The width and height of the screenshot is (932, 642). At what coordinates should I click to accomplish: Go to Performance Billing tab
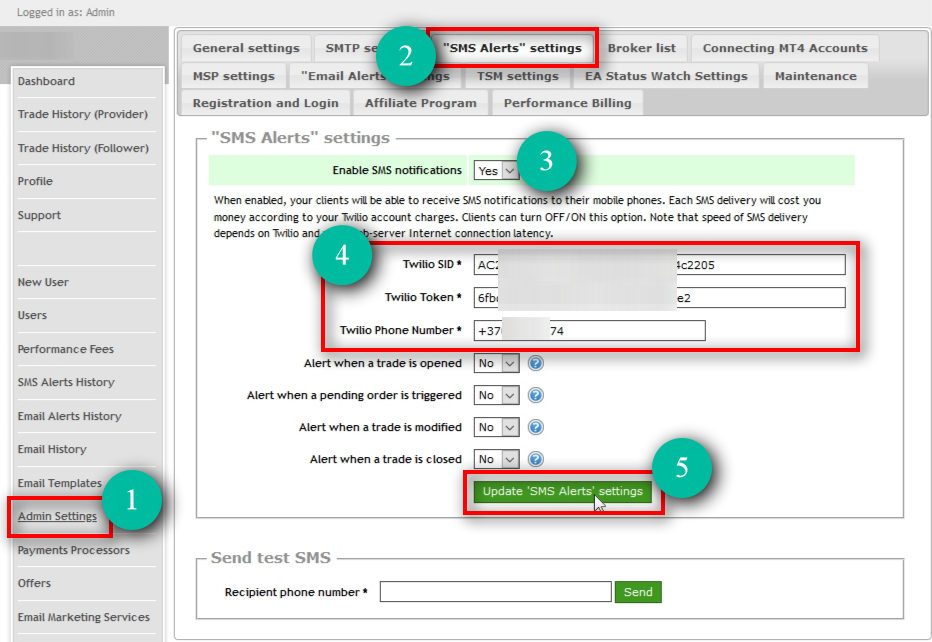(x=567, y=103)
